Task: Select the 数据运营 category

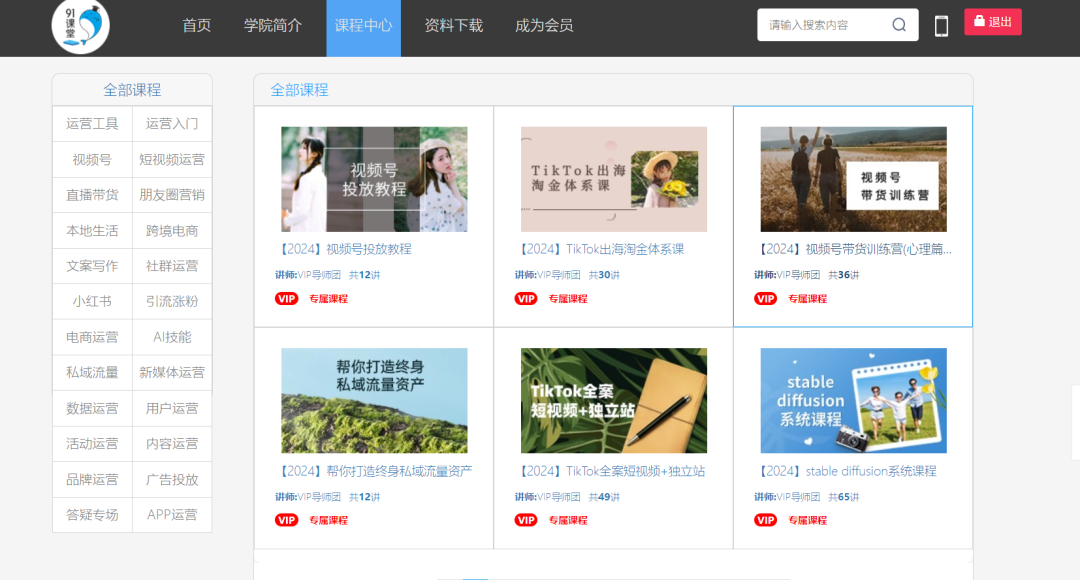Action: pyautogui.click(x=92, y=408)
